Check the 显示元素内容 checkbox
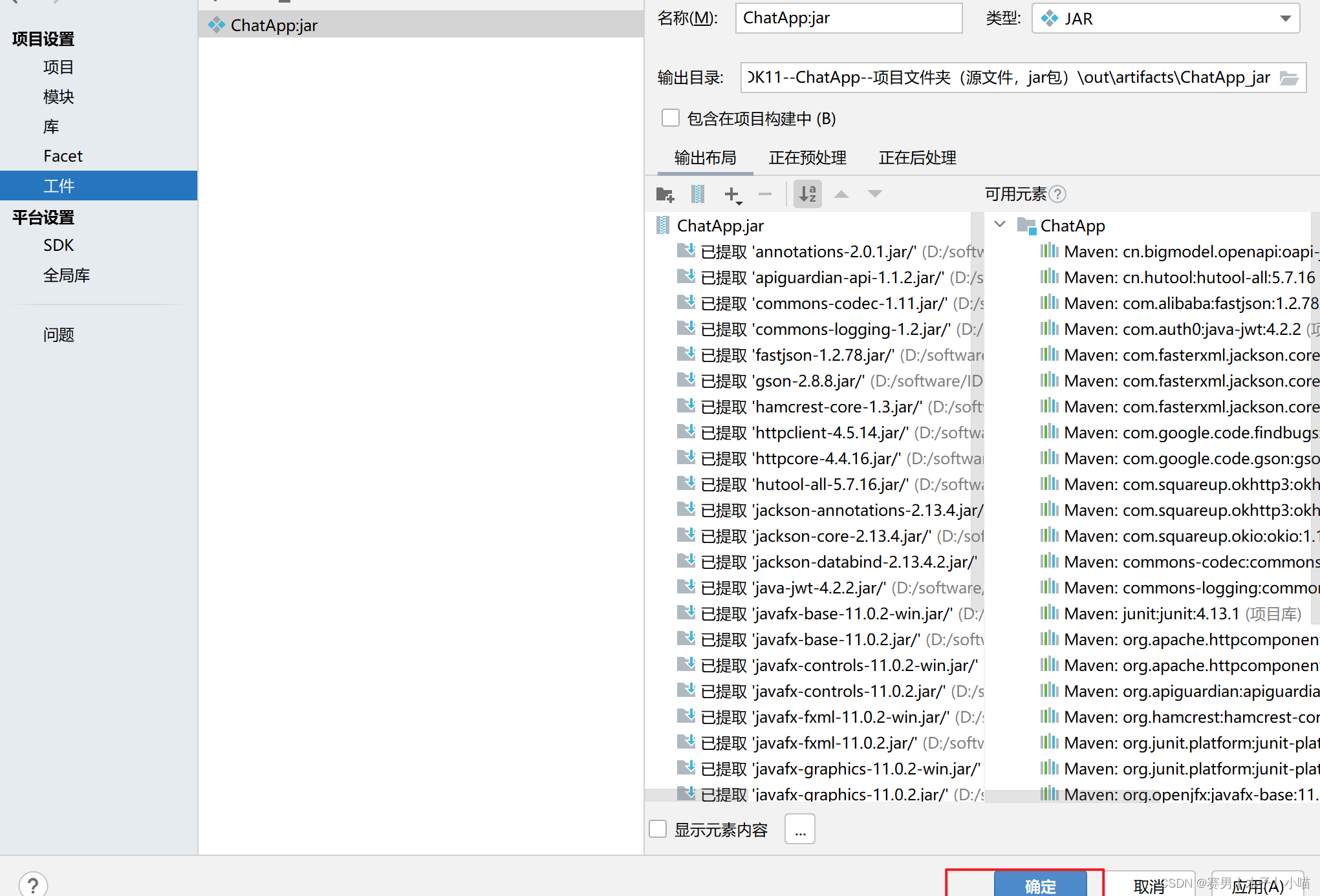Image resolution: width=1320 pixels, height=896 pixels. click(658, 829)
